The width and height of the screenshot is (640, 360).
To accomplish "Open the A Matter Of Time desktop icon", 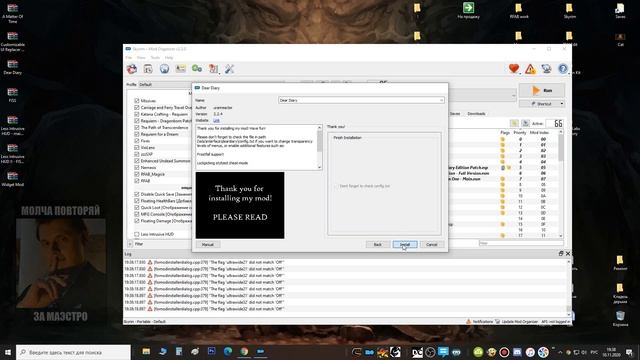I will pyautogui.click(x=13, y=13).
